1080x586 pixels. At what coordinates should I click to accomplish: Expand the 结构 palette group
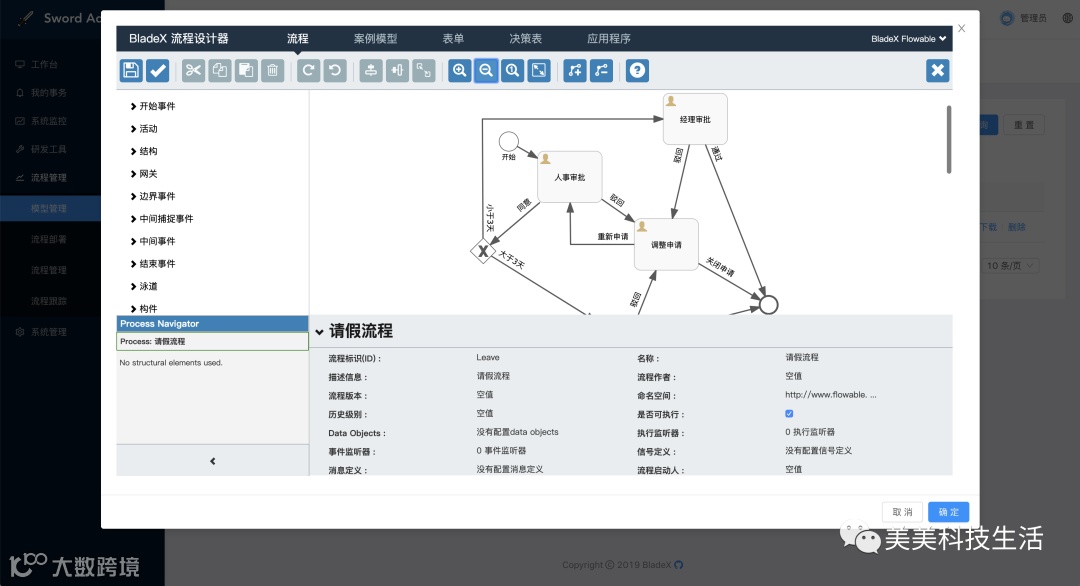[x=144, y=151]
